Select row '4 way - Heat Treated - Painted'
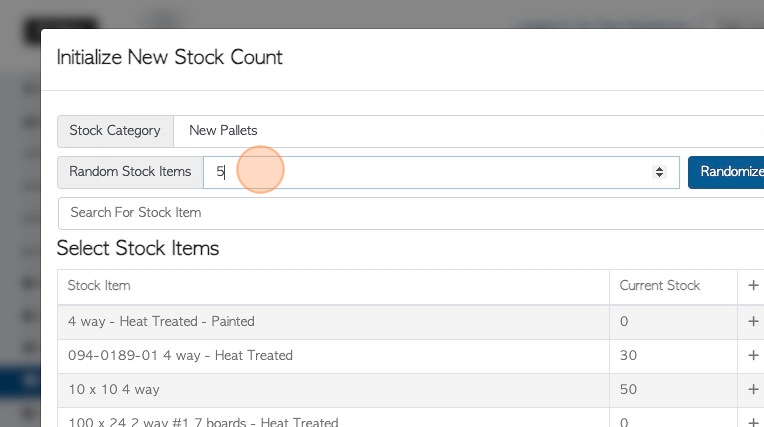 pyautogui.click(x=333, y=322)
